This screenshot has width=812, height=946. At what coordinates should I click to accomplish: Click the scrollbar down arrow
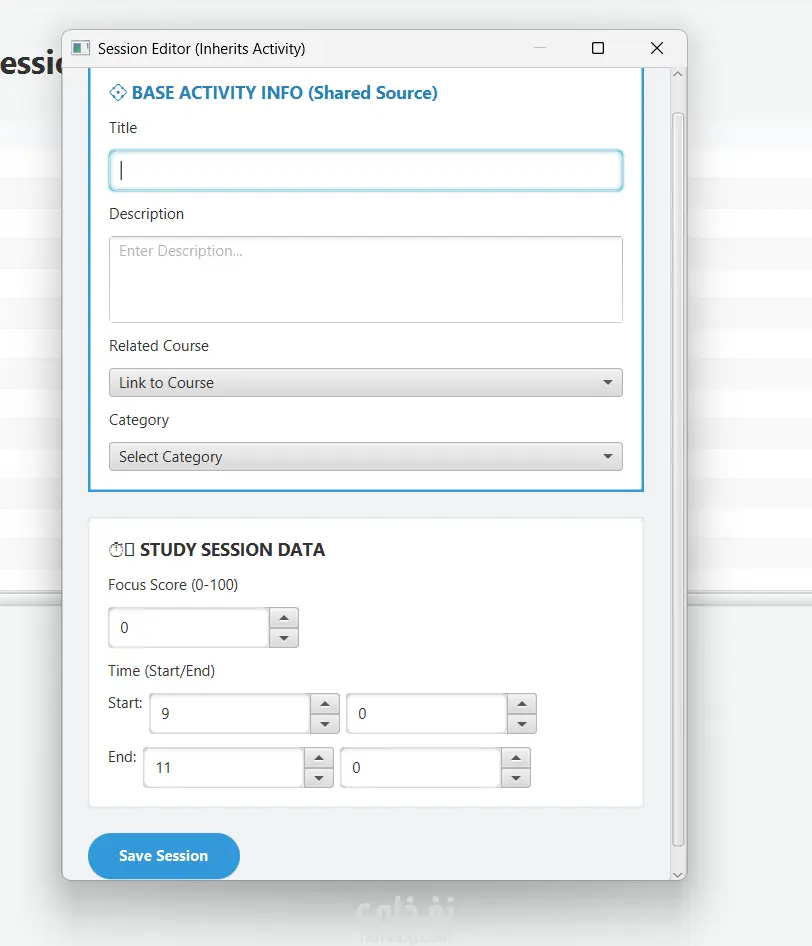[x=677, y=874]
